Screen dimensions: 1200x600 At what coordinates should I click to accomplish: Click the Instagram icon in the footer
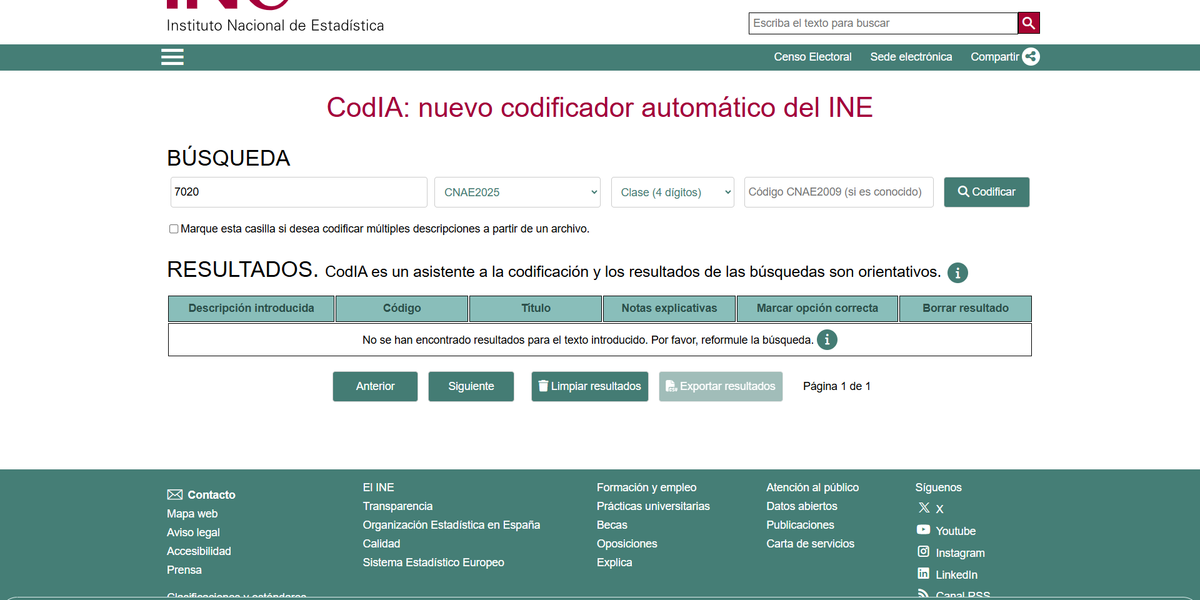coord(924,552)
